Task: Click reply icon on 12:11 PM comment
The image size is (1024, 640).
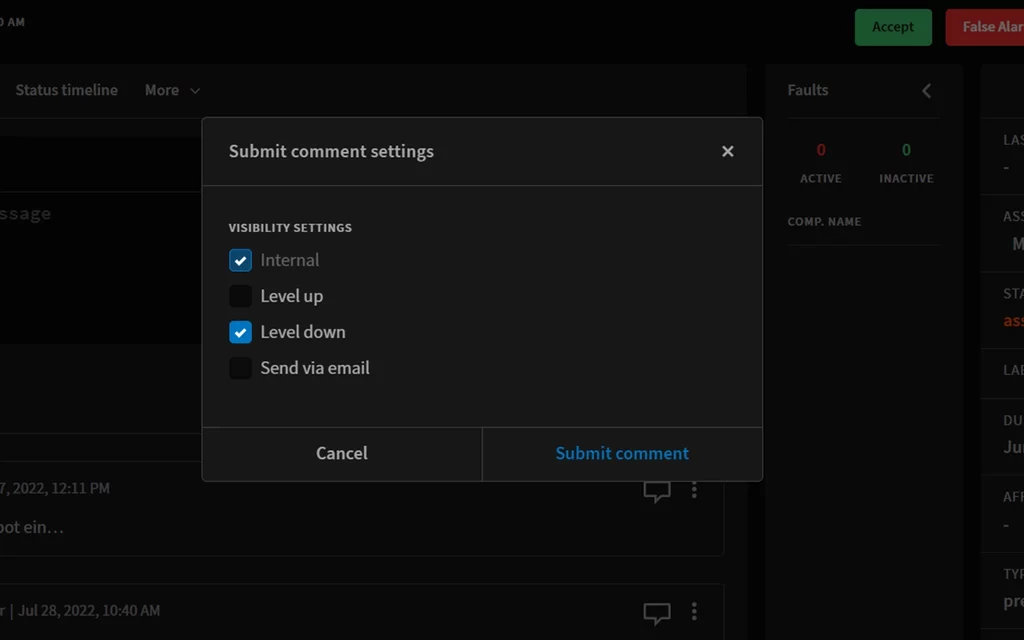Action: tap(656, 490)
